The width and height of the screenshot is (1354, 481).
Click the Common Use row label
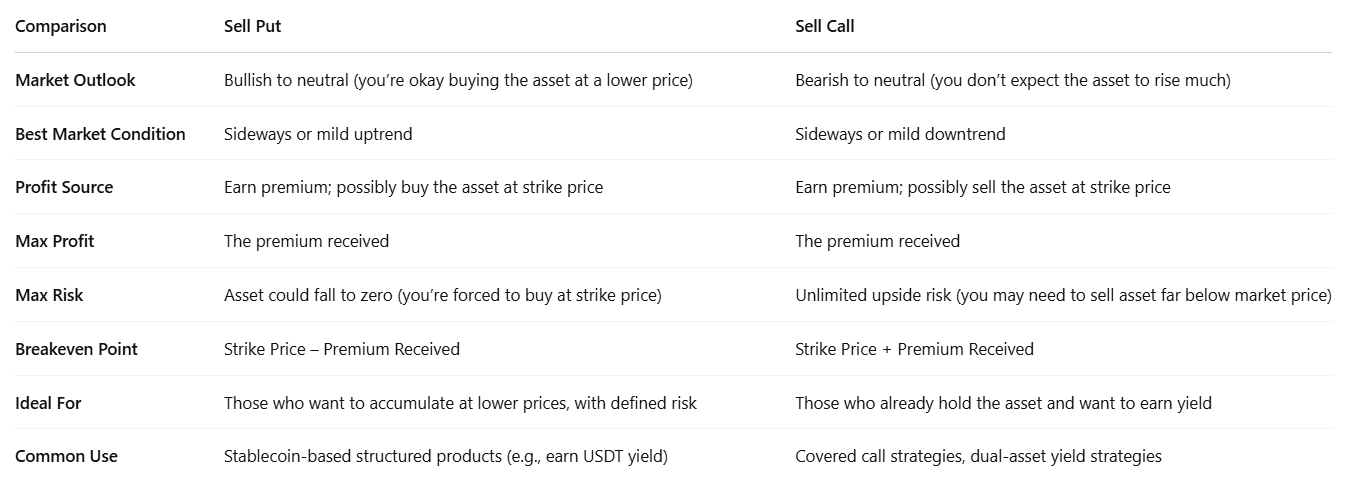66,456
